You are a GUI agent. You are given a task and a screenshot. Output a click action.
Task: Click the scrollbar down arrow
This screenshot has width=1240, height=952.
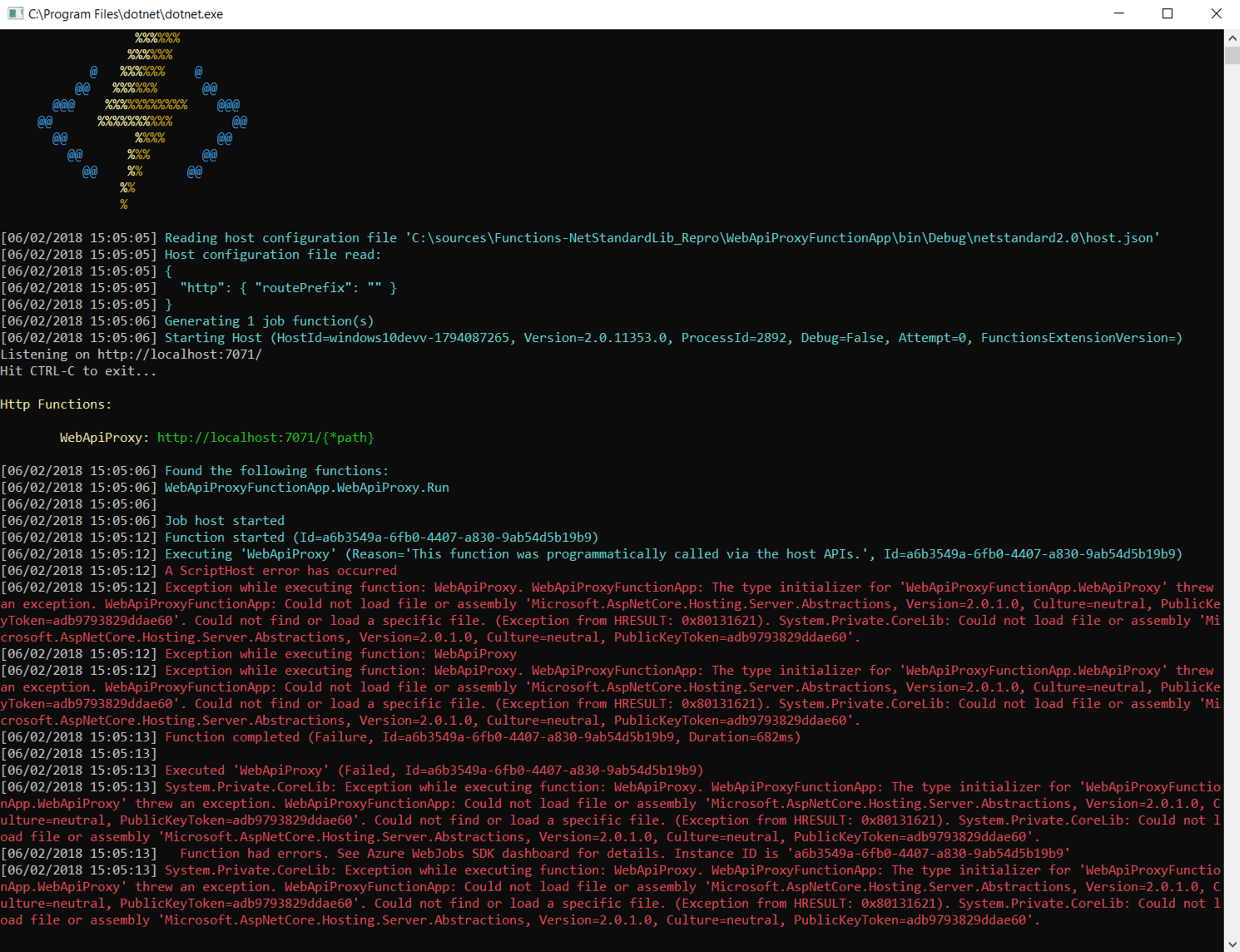point(1232,943)
